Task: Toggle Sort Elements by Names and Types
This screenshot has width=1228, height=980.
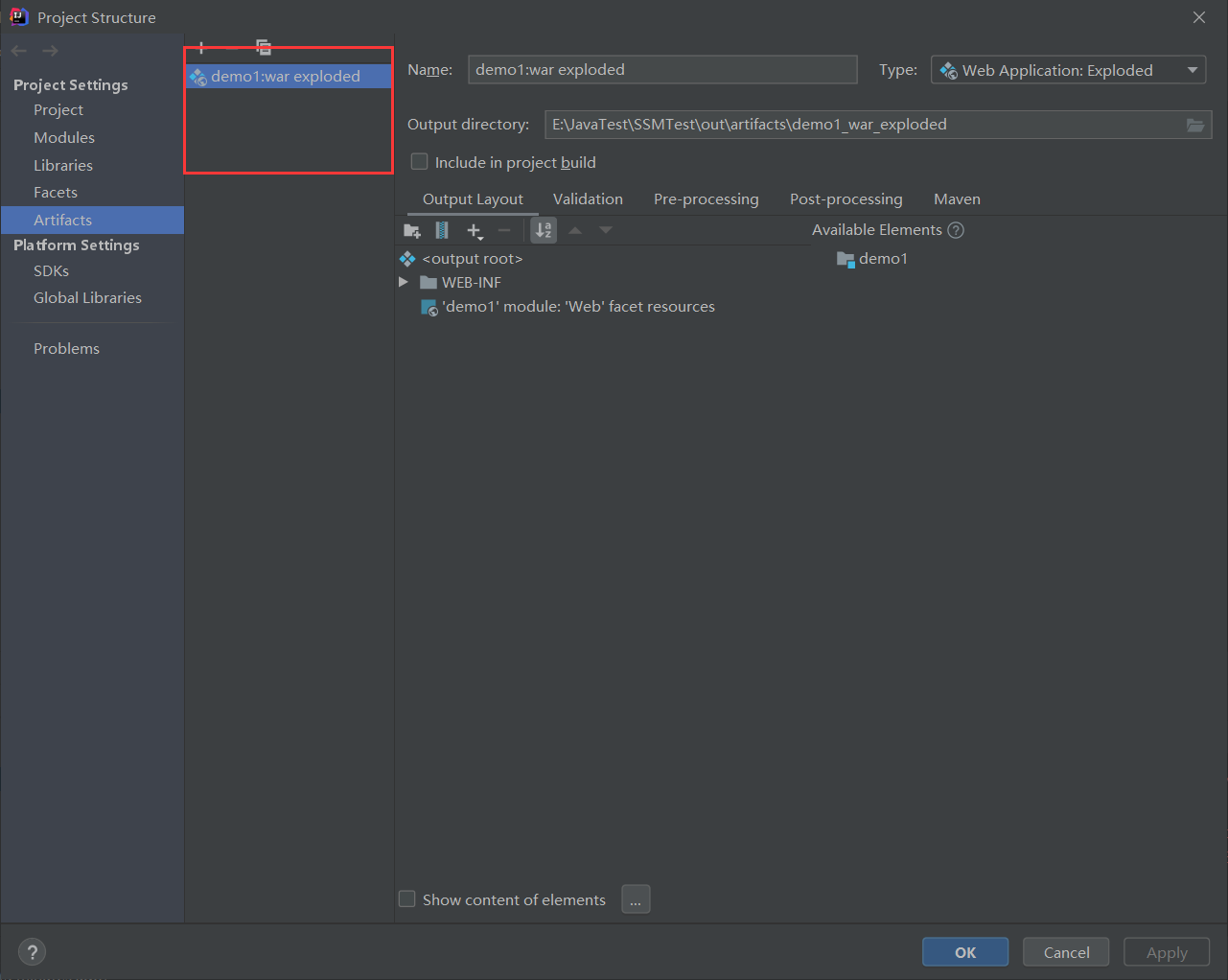Action: tap(544, 230)
